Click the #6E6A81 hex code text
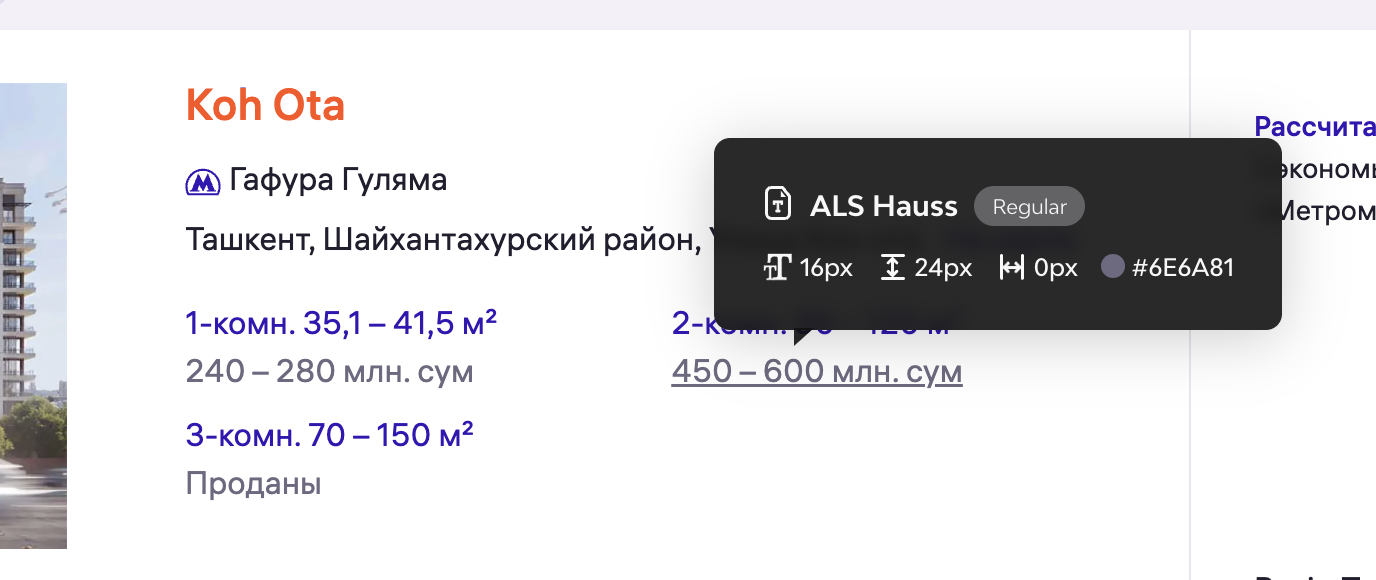The image size is (1376, 580). [1183, 268]
